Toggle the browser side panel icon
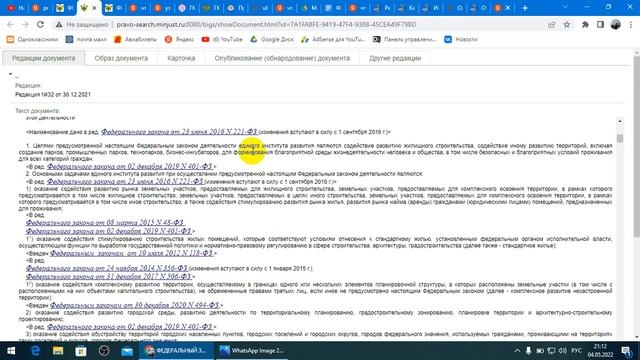The width and height of the screenshot is (640, 360). [x=600, y=24]
